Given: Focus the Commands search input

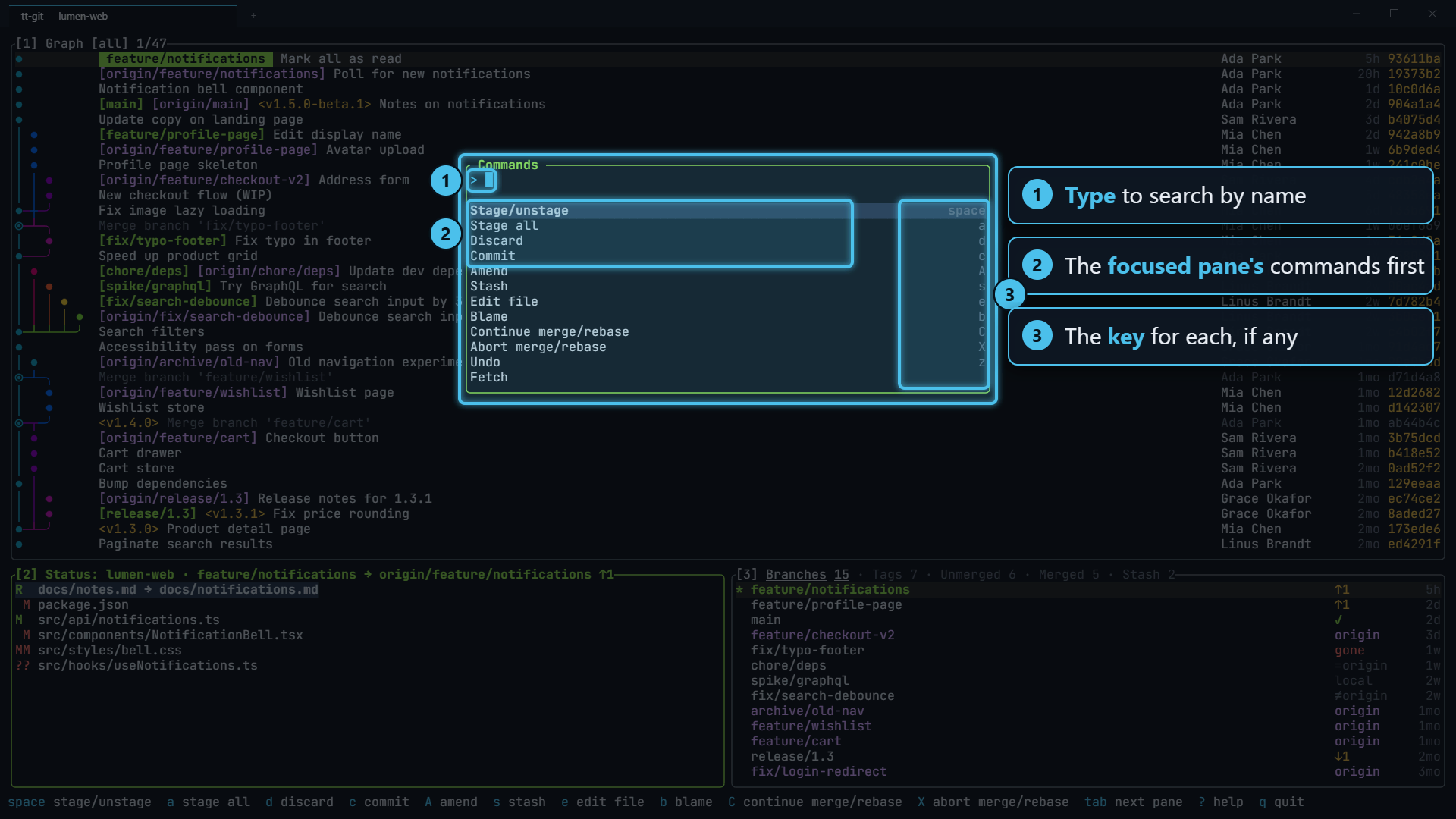Looking at the screenshot, I should click(x=728, y=180).
